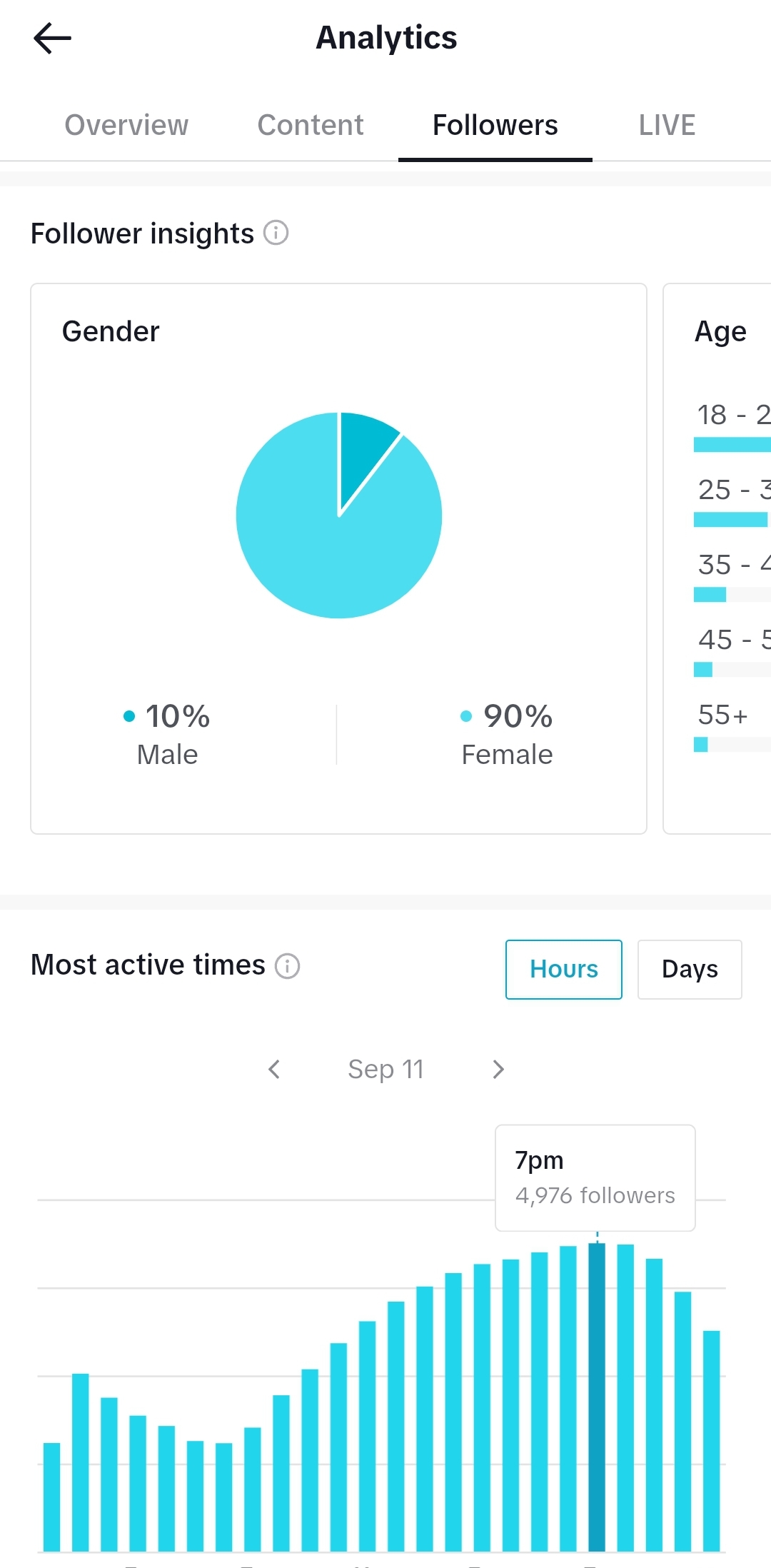Tap the Sep 11 date label
The height and width of the screenshot is (1568, 771).
[x=386, y=1069]
